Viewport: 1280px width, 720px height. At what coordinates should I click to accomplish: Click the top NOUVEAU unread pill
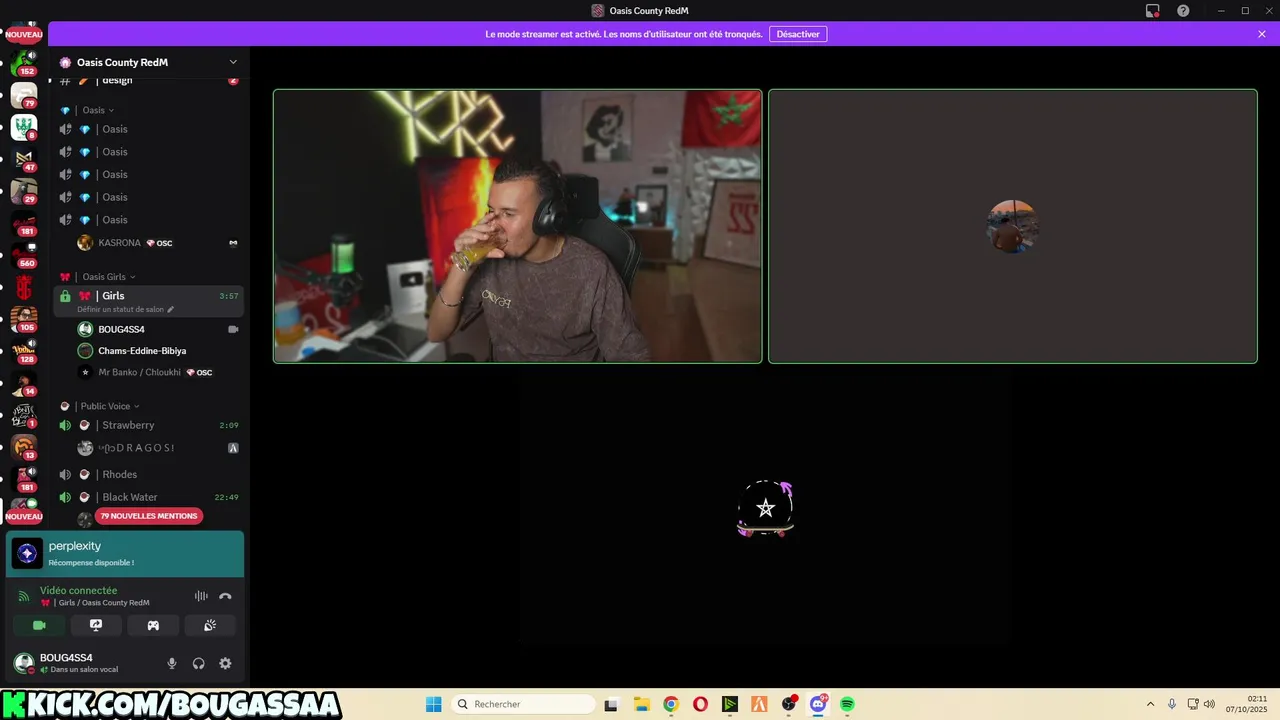tap(24, 34)
